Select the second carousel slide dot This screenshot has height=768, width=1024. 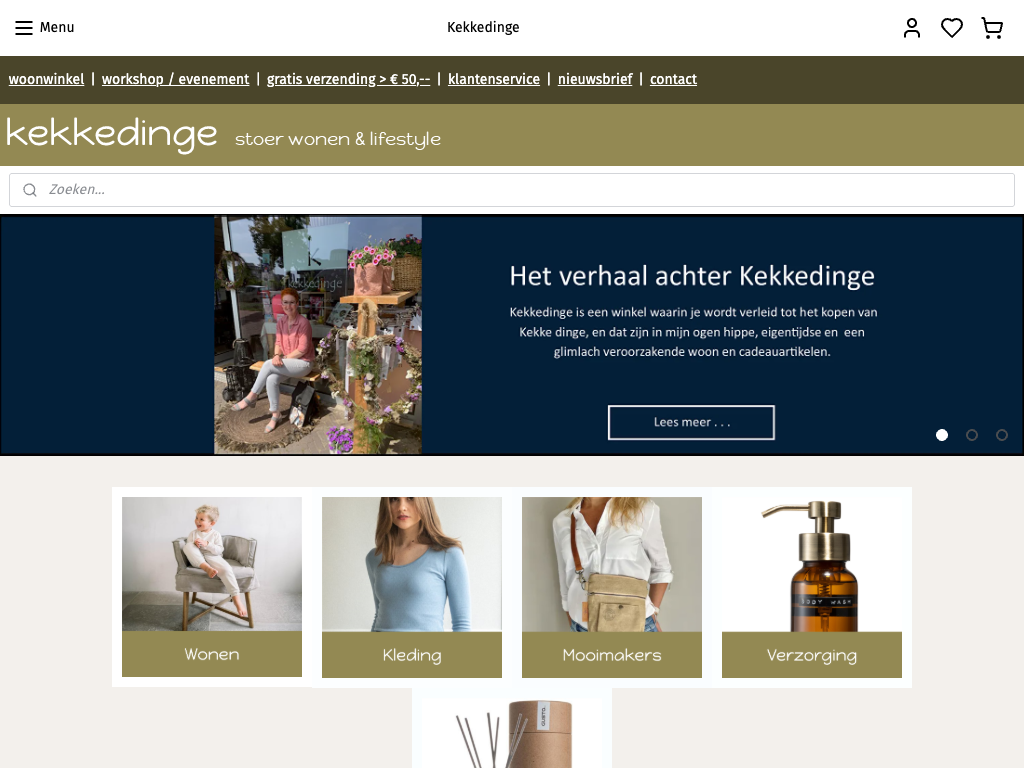pos(972,435)
